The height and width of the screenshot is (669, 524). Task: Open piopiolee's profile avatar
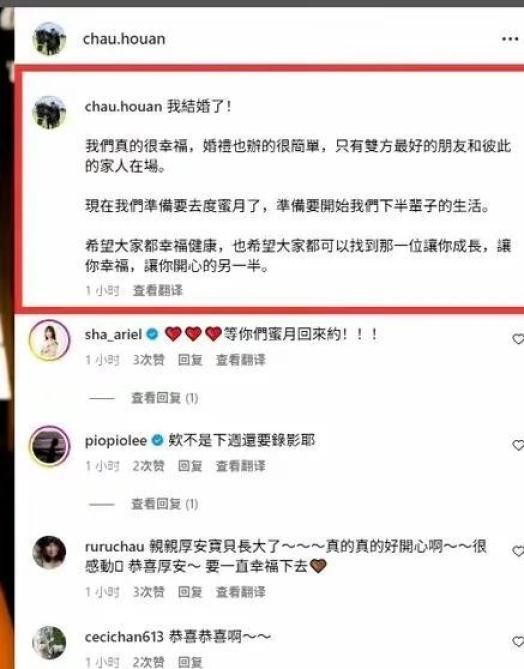(49, 446)
